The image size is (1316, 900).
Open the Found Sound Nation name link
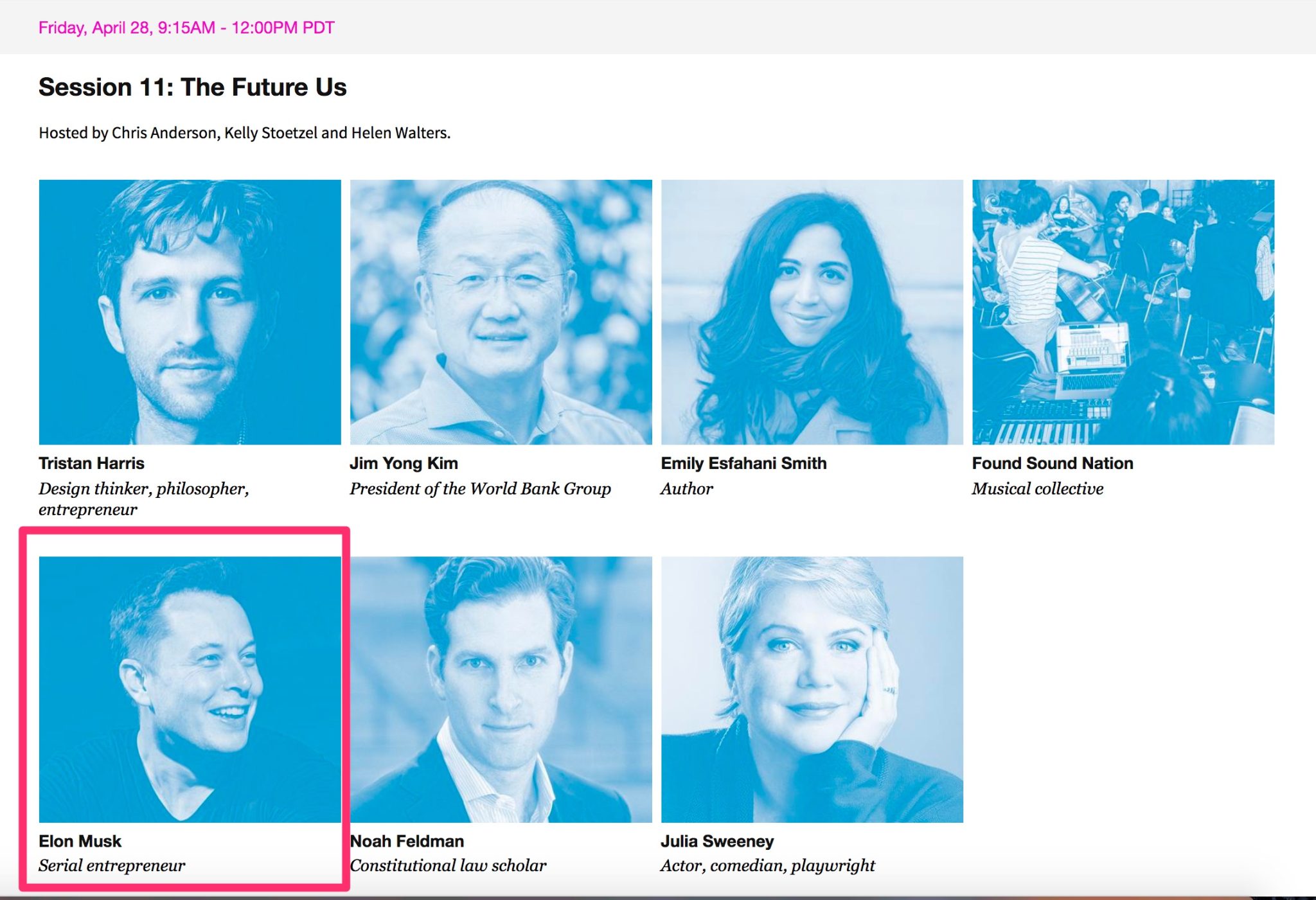[1052, 463]
